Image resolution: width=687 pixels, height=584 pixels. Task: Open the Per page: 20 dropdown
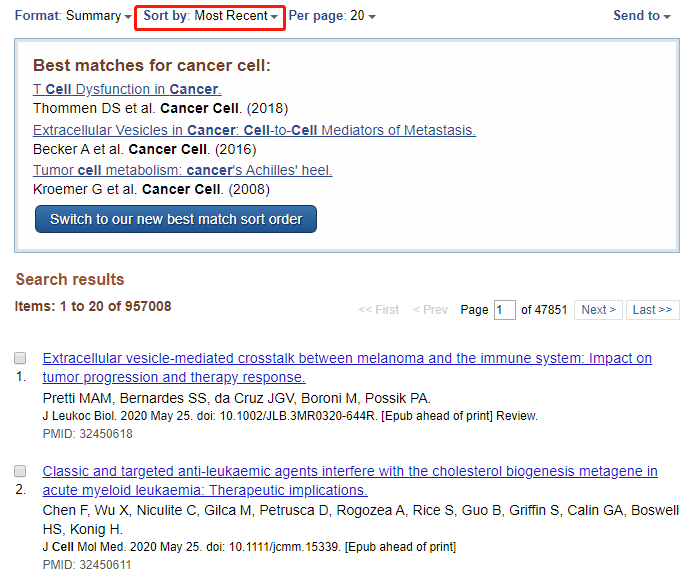point(332,16)
